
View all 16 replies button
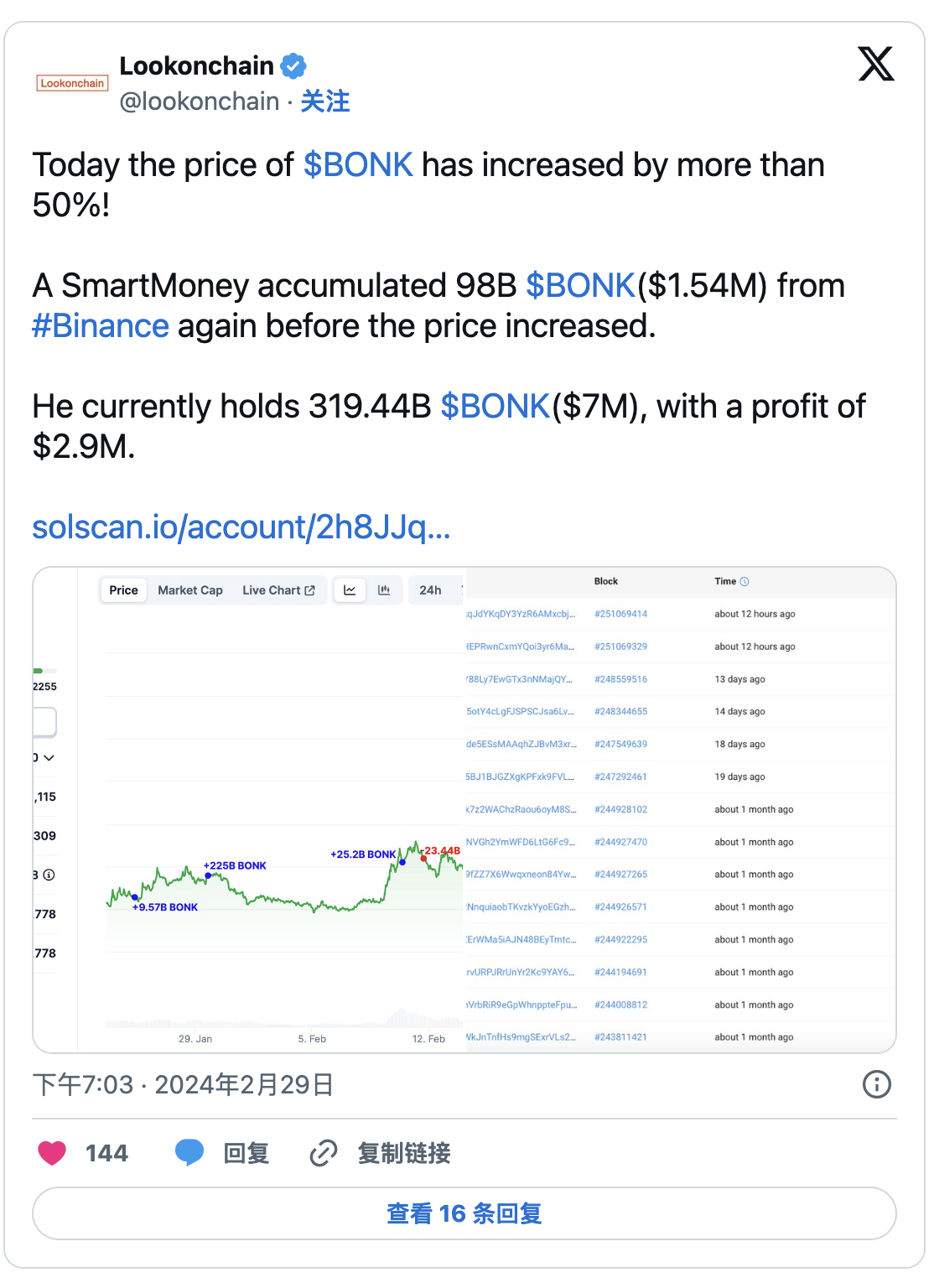(464, 1213)
